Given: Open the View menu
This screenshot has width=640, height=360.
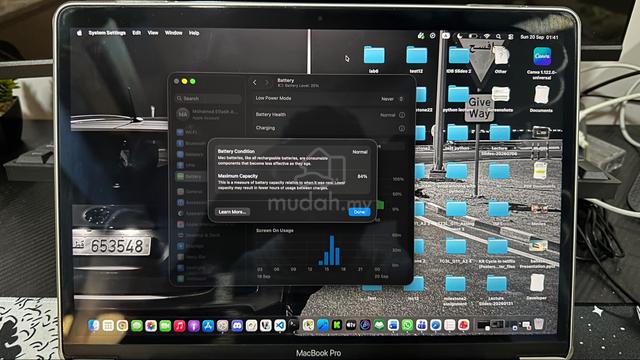Looking at the screenshot, I should [x=153, y=33].
